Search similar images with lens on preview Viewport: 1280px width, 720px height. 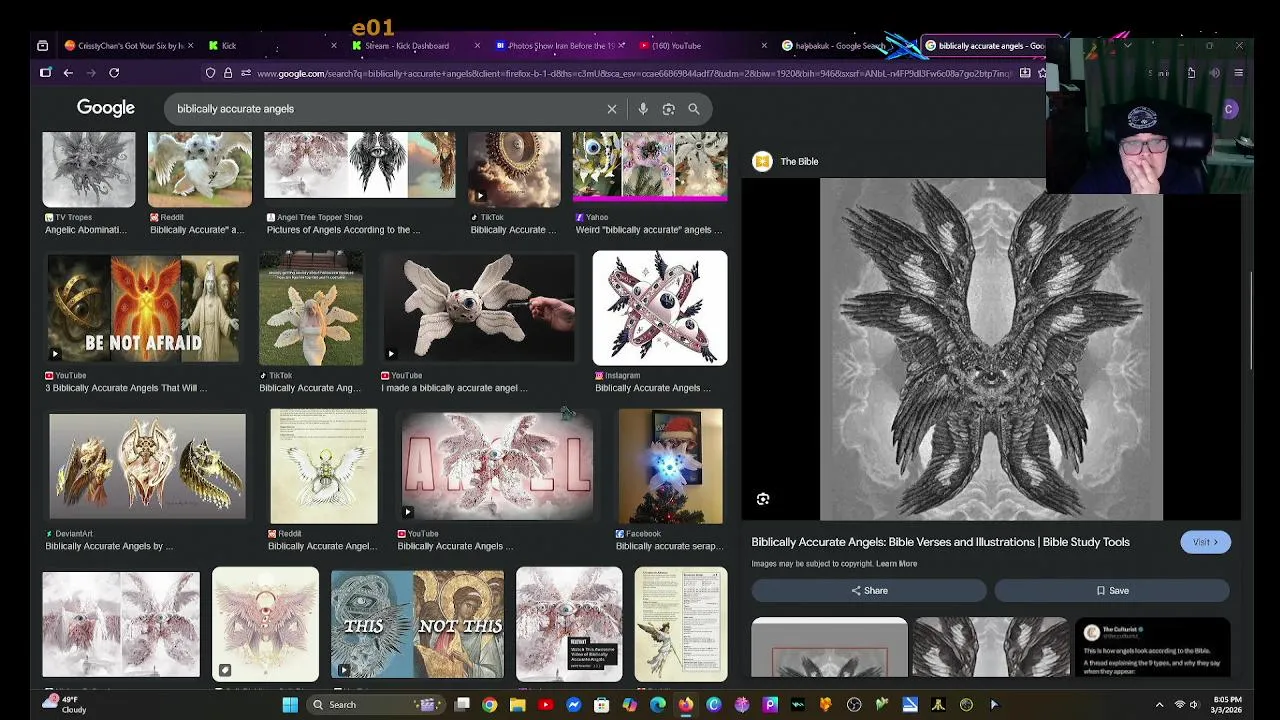[763, 499]
